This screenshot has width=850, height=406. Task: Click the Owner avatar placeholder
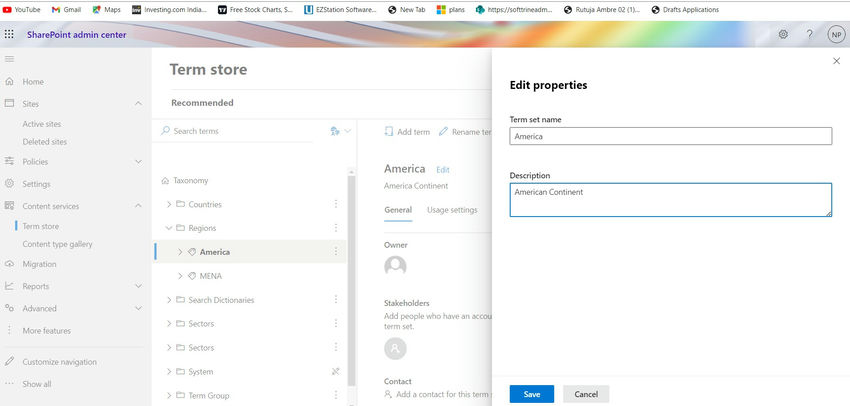(395, 266)
